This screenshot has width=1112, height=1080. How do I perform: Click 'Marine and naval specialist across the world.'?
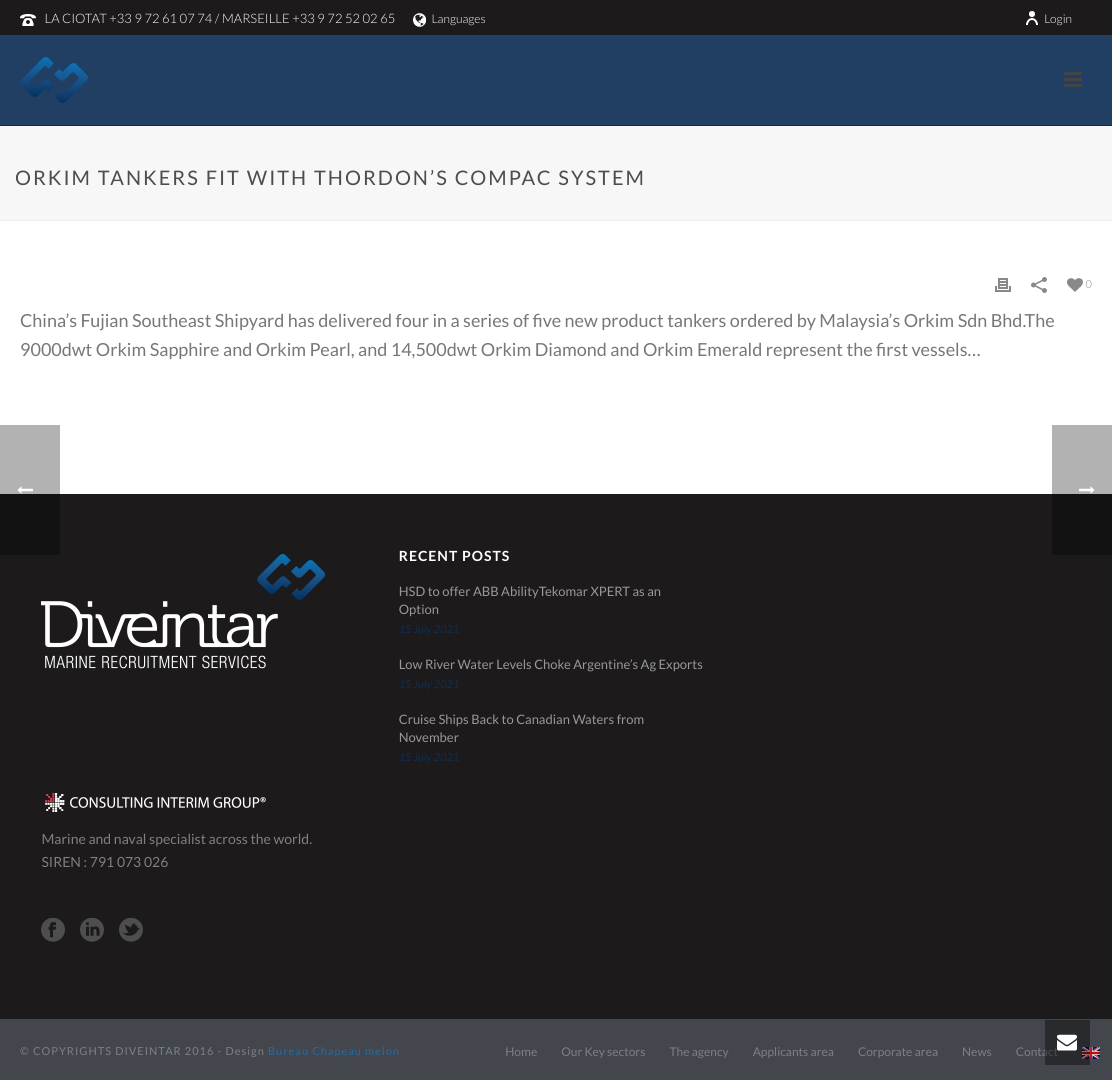point(177,839)
